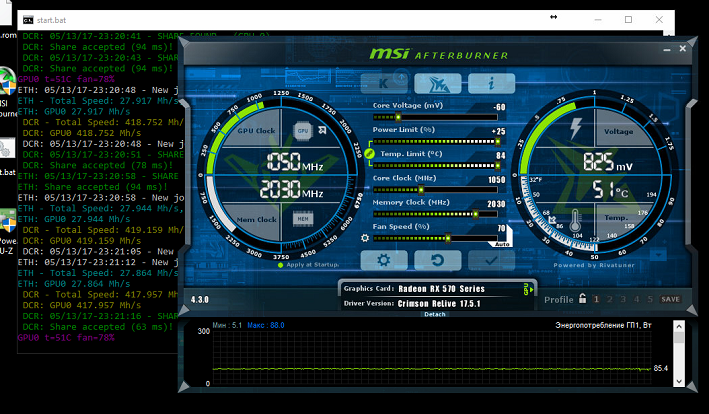Open the information 'i' button

(x=491, y=83)
